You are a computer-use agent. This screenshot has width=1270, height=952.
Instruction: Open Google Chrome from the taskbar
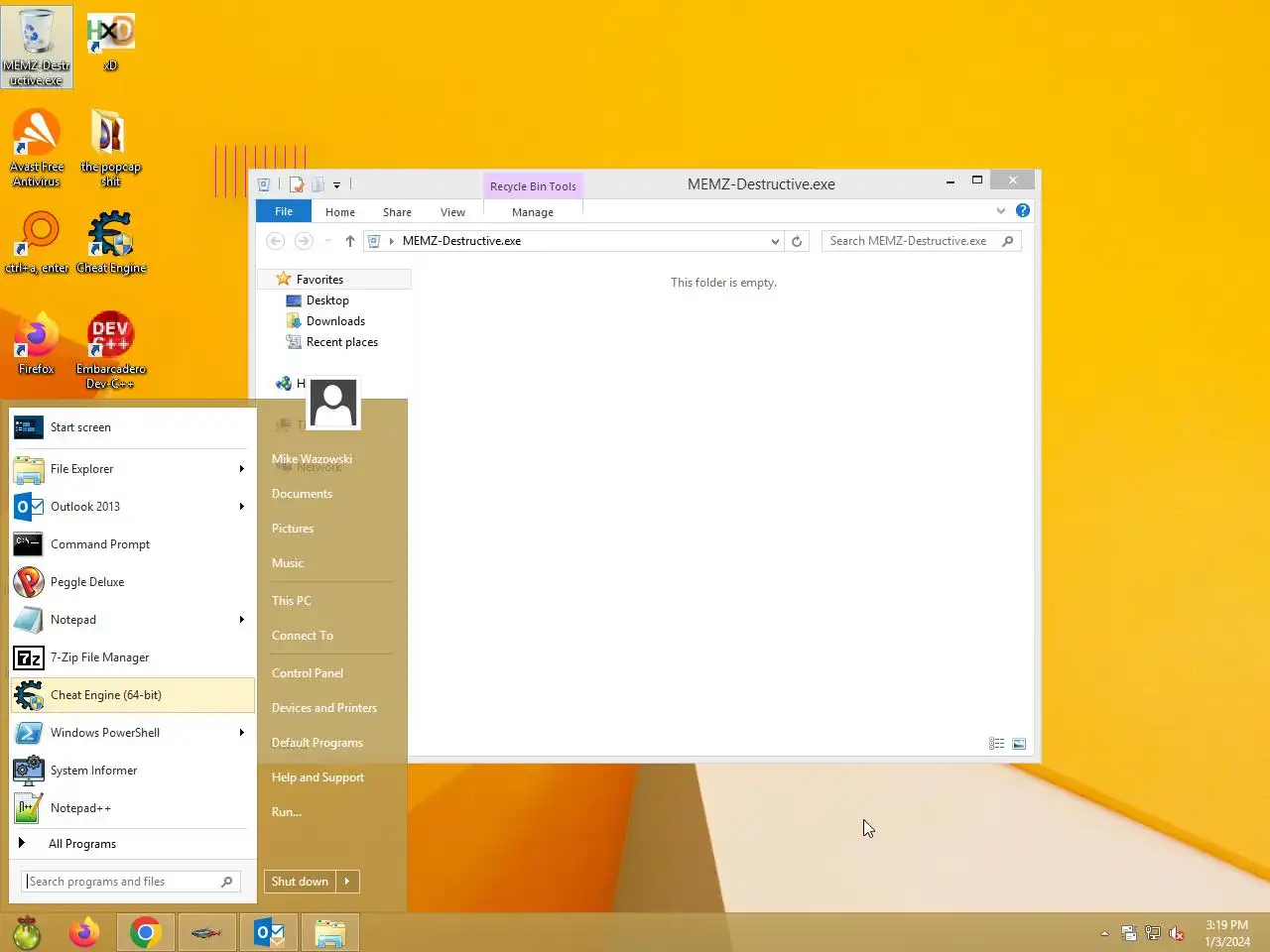point(146,932)
